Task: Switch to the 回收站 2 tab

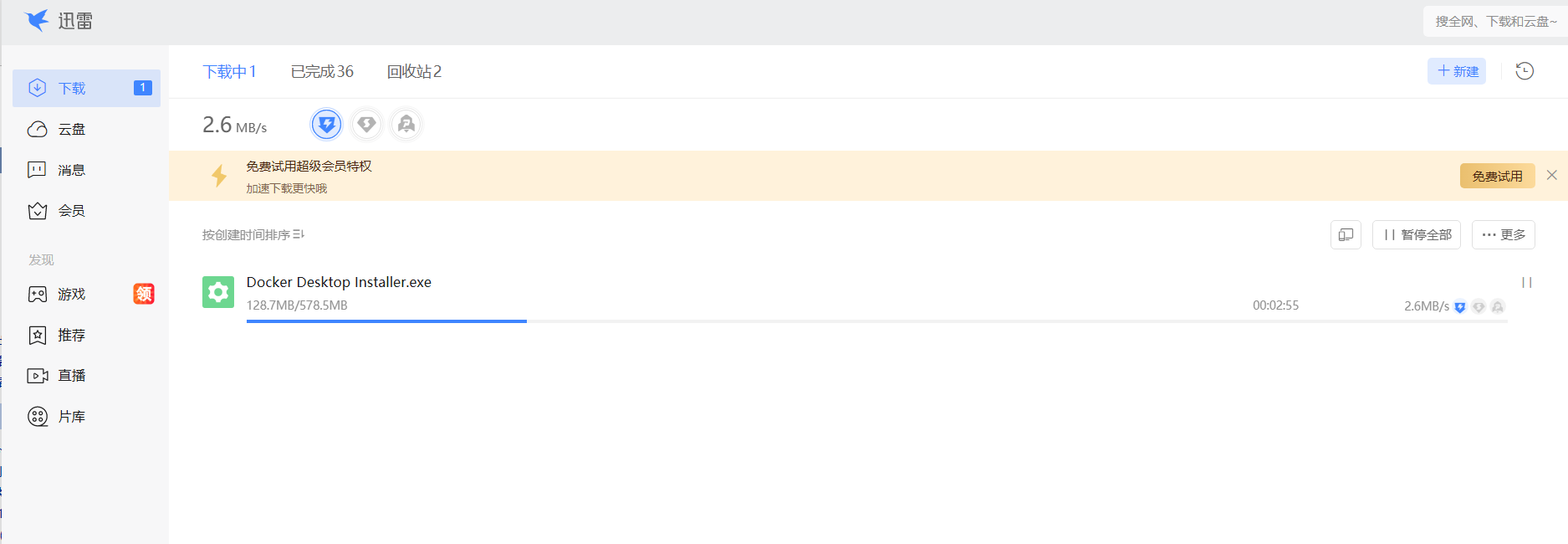Action: pyautogui.click(x=414, y=72)
